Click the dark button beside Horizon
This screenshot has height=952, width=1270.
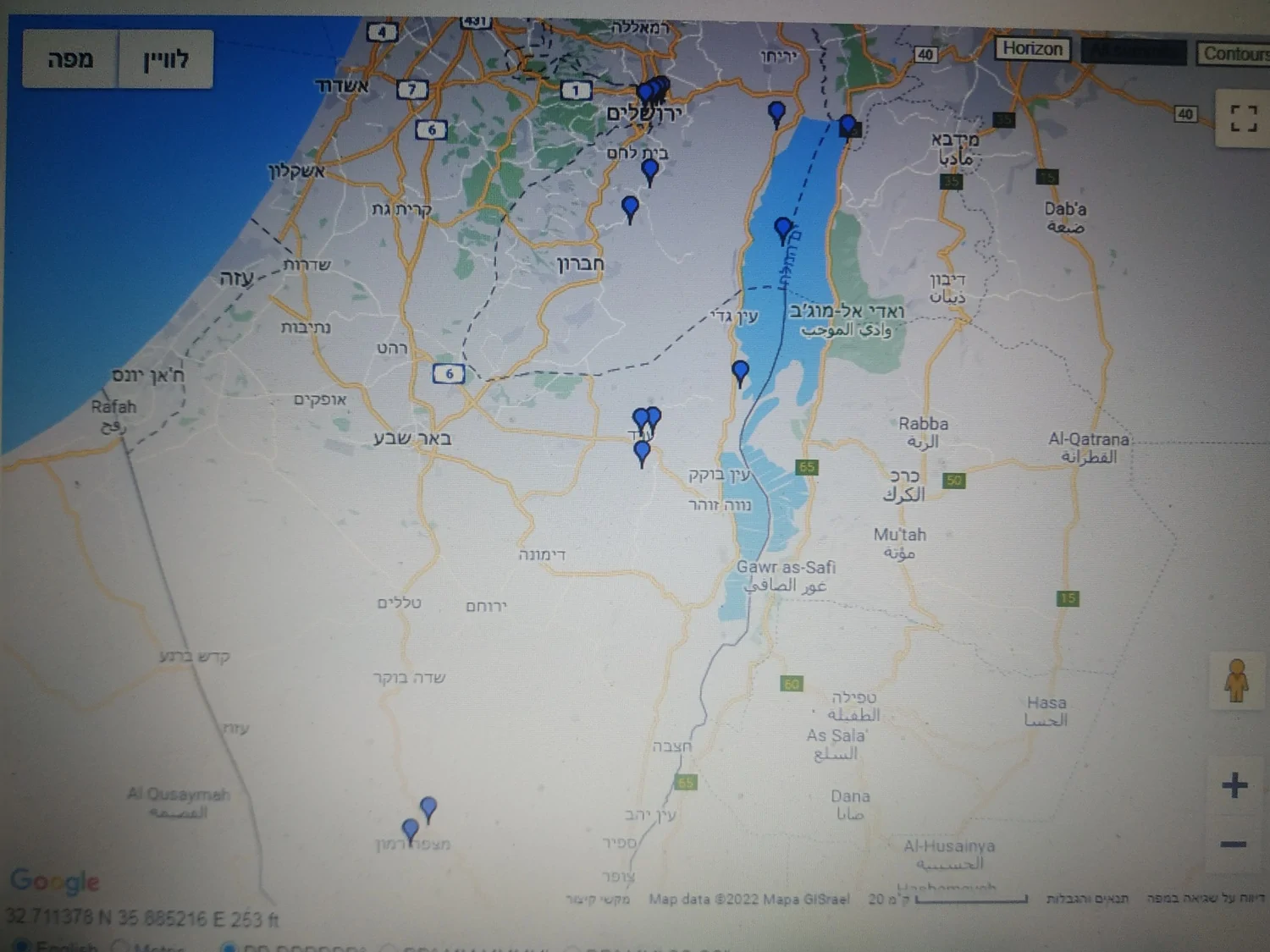point(1132,52)
